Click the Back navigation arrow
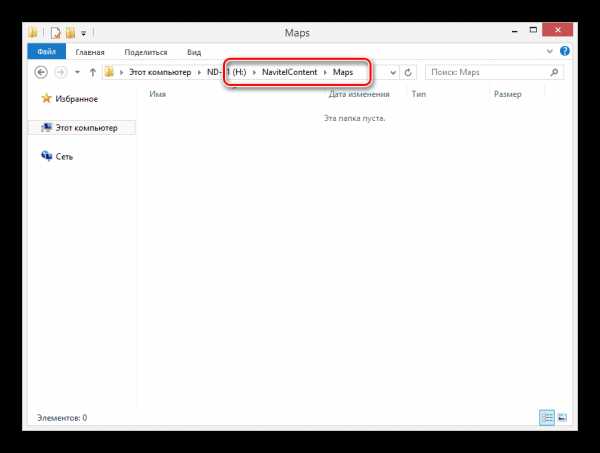Screen dimensions: 600x453 pos(42,73)
